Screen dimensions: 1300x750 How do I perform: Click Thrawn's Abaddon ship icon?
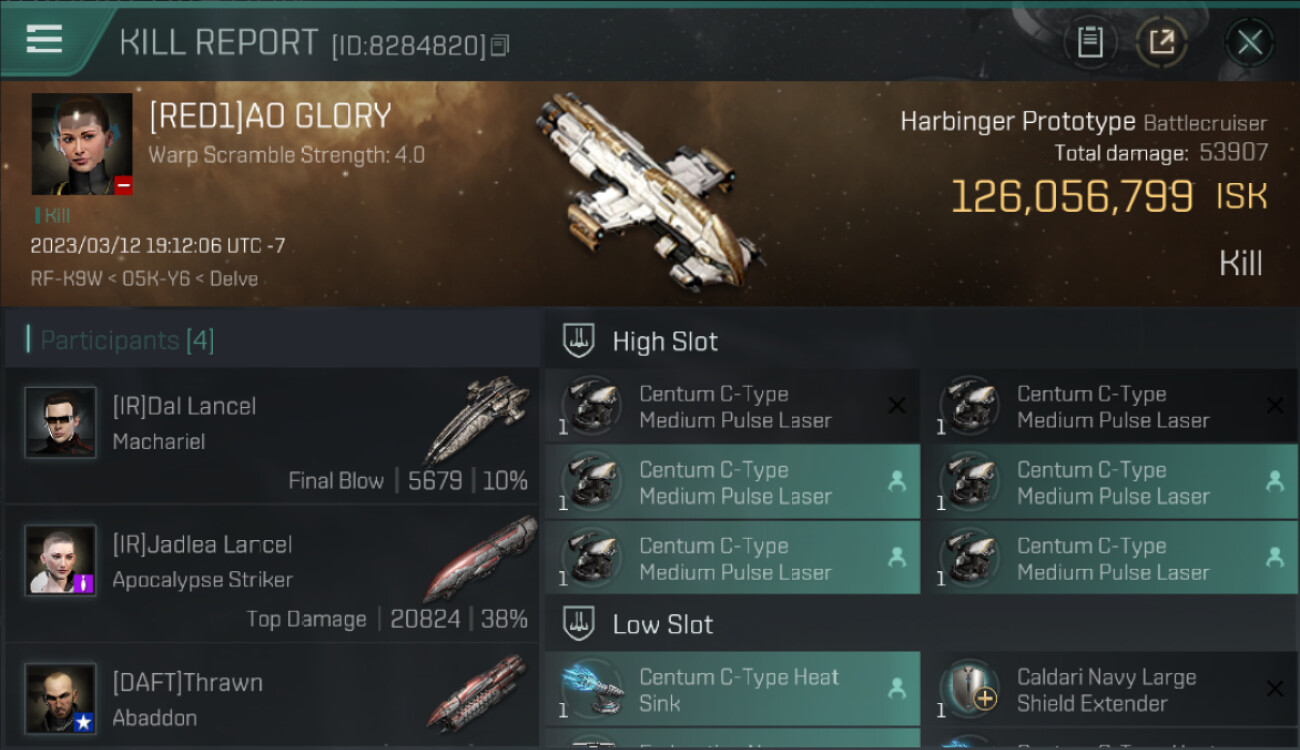480,695
